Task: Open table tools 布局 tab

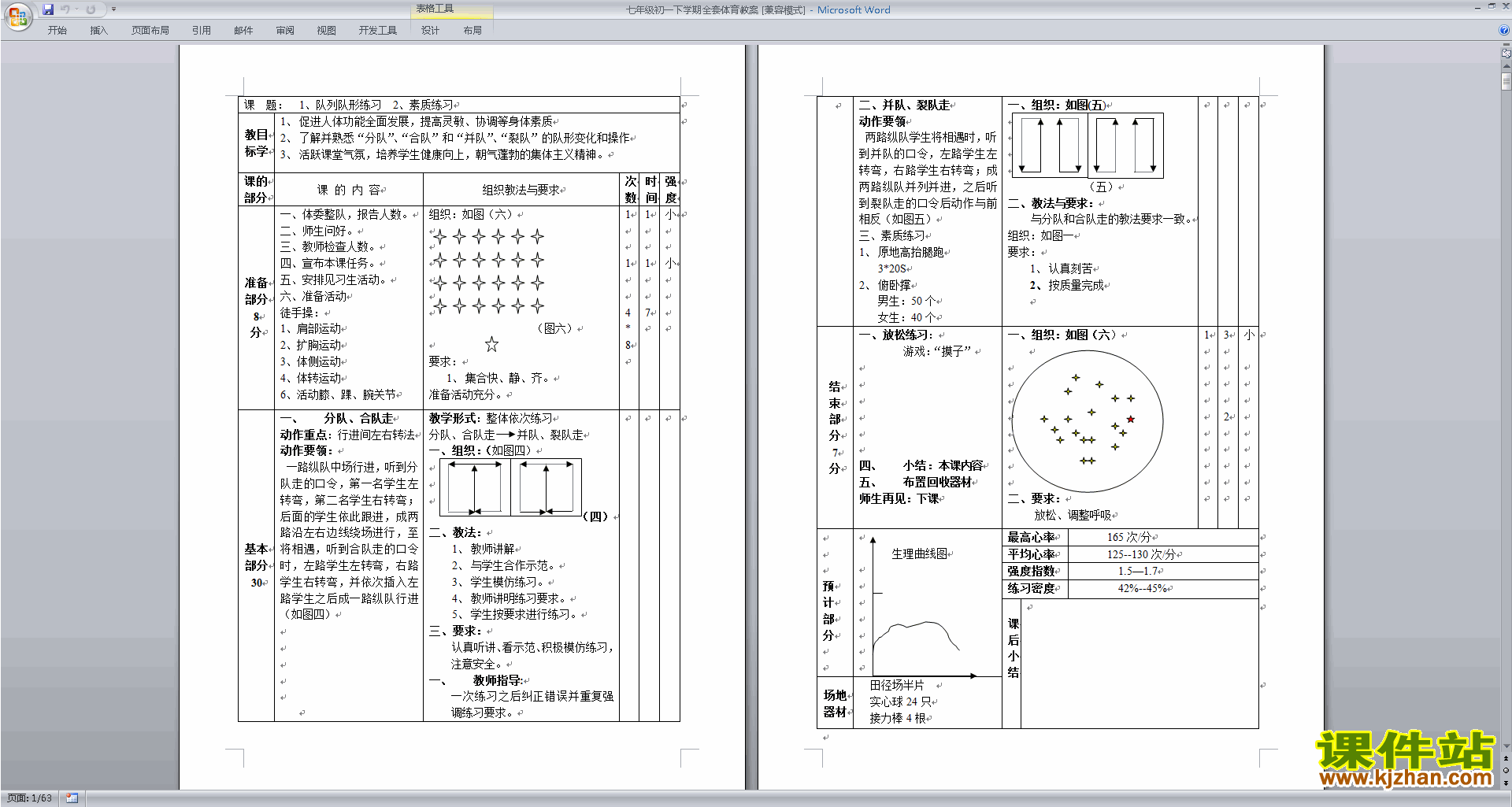Action: (x=472, y=31)
